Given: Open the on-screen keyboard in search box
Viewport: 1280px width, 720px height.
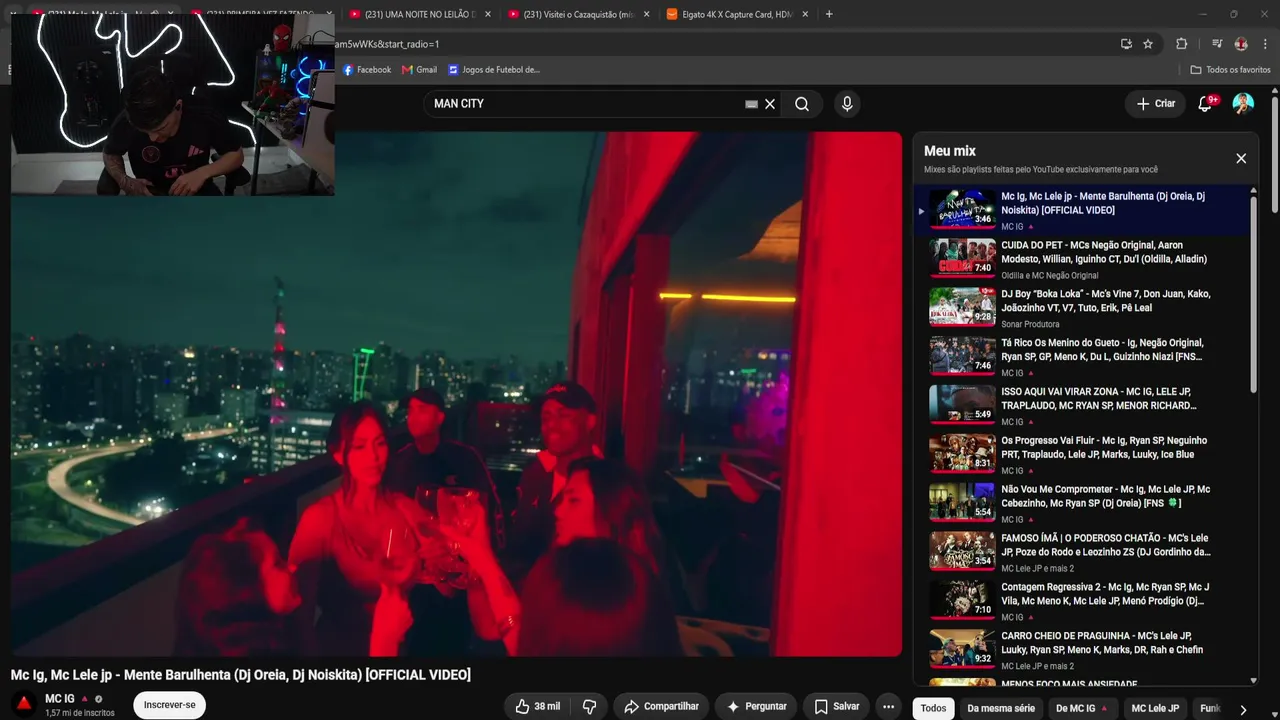Looking at the screenshot, I should (x=752, y=104).
